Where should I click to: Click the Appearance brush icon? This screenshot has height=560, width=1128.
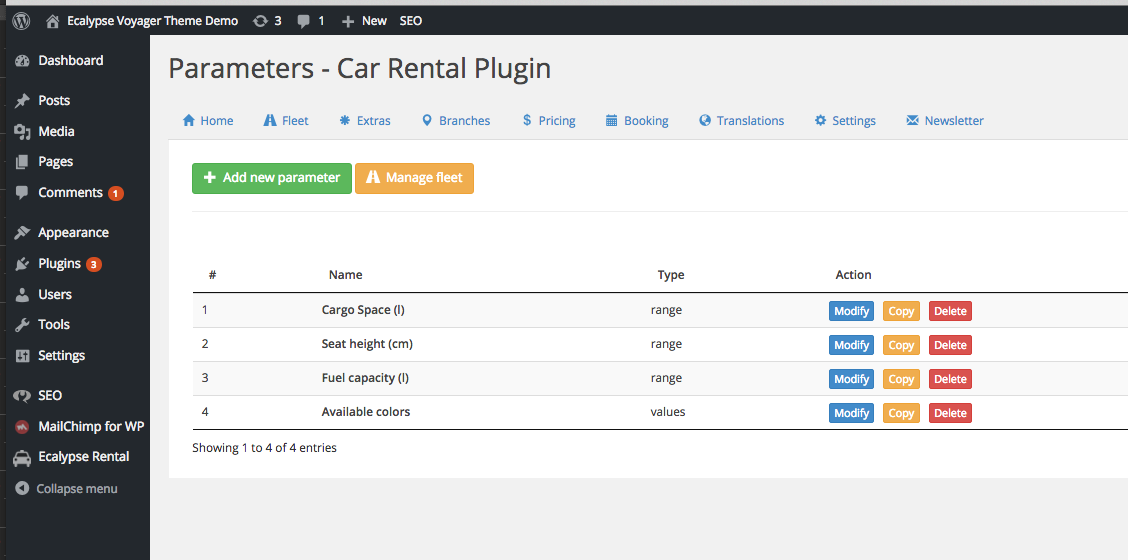(22, 233)
